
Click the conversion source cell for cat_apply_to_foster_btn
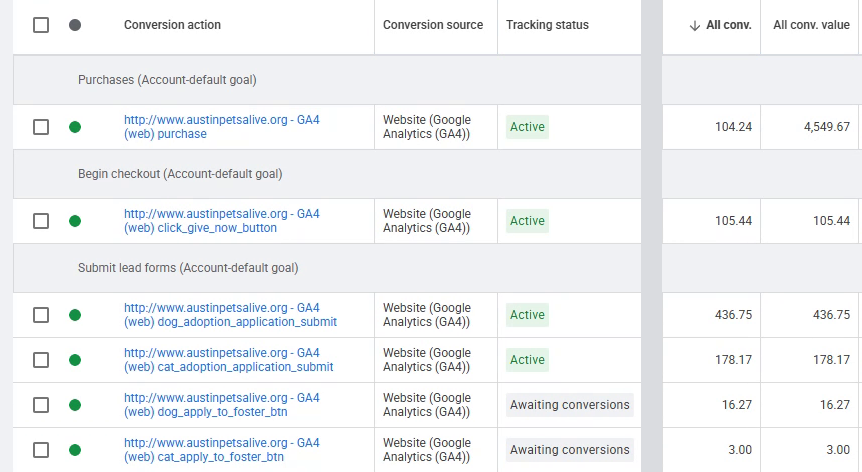click(436, 450)
